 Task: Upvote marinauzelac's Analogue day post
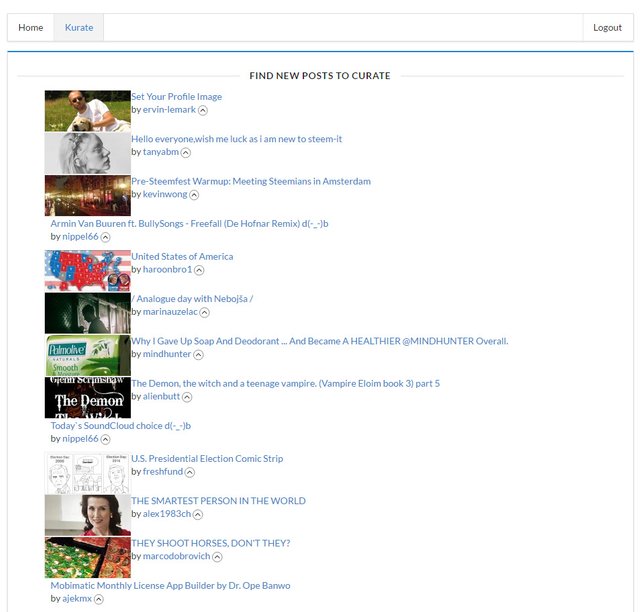(x=204, y=312)
